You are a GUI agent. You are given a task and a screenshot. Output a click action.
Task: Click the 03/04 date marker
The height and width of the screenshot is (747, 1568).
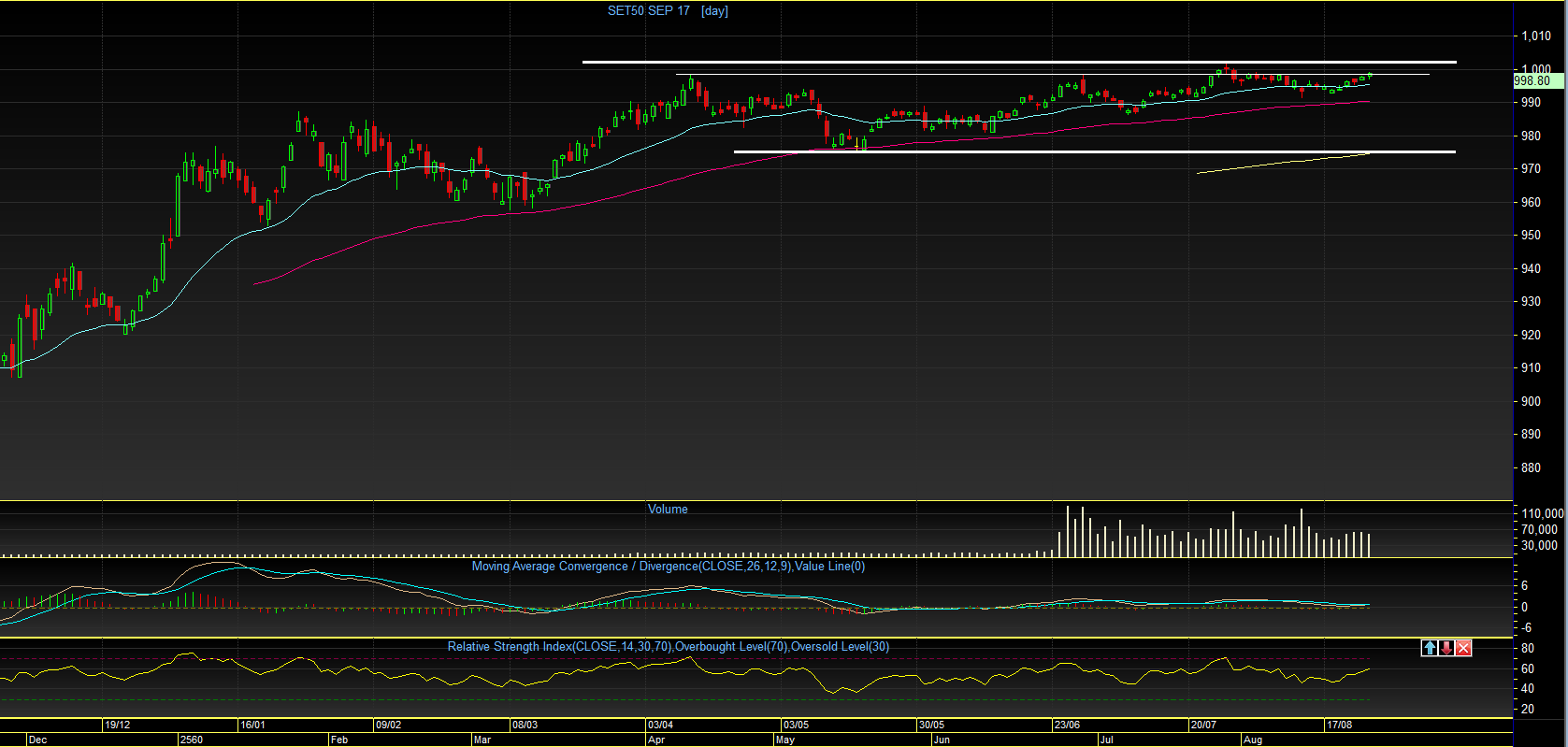coord(661,725)
